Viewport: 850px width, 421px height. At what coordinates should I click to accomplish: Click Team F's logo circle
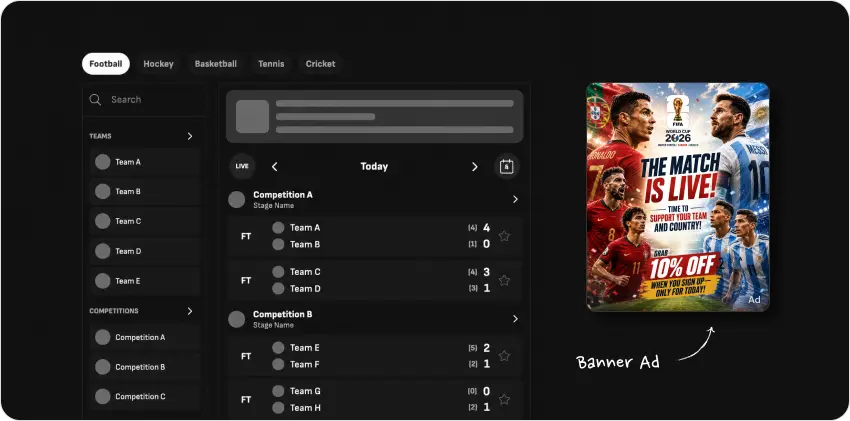click(x=278, y=365)
